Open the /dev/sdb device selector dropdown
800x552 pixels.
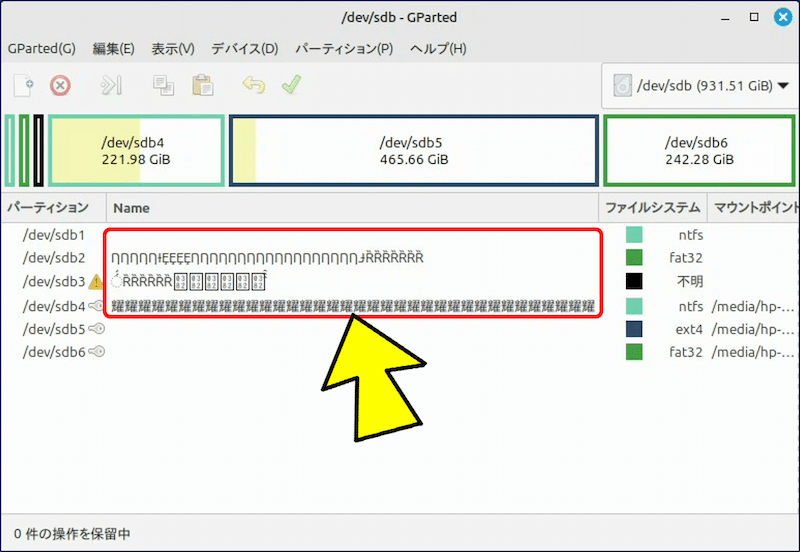click(700, 86)
